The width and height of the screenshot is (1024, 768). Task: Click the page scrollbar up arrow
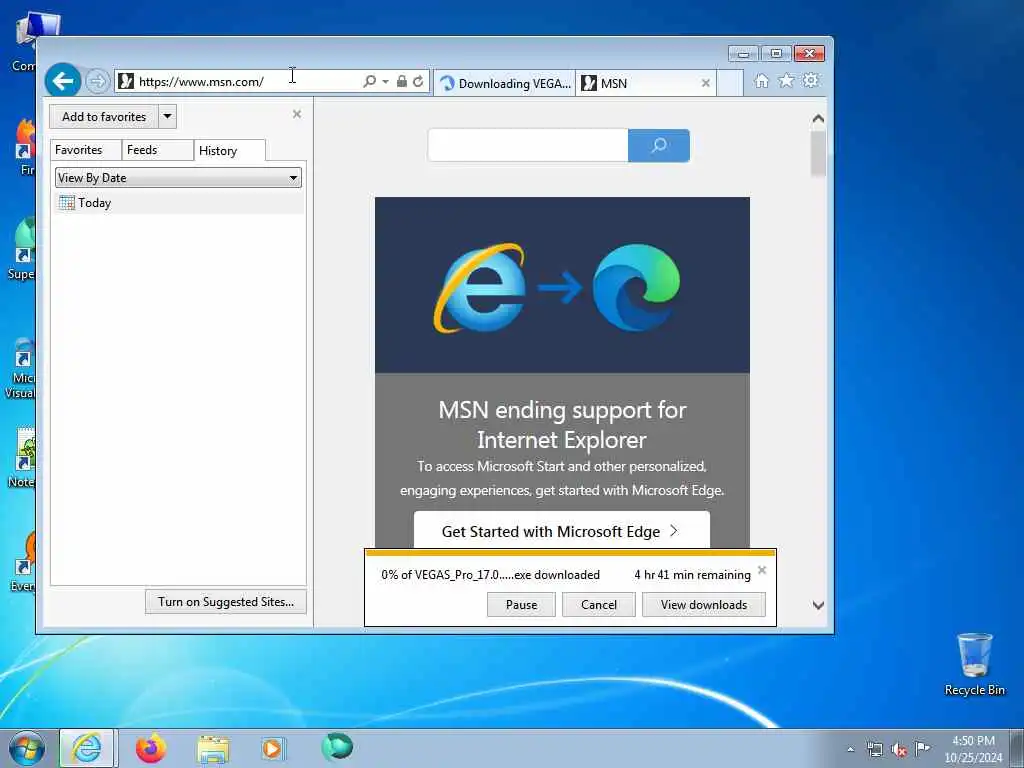(818, 119)
